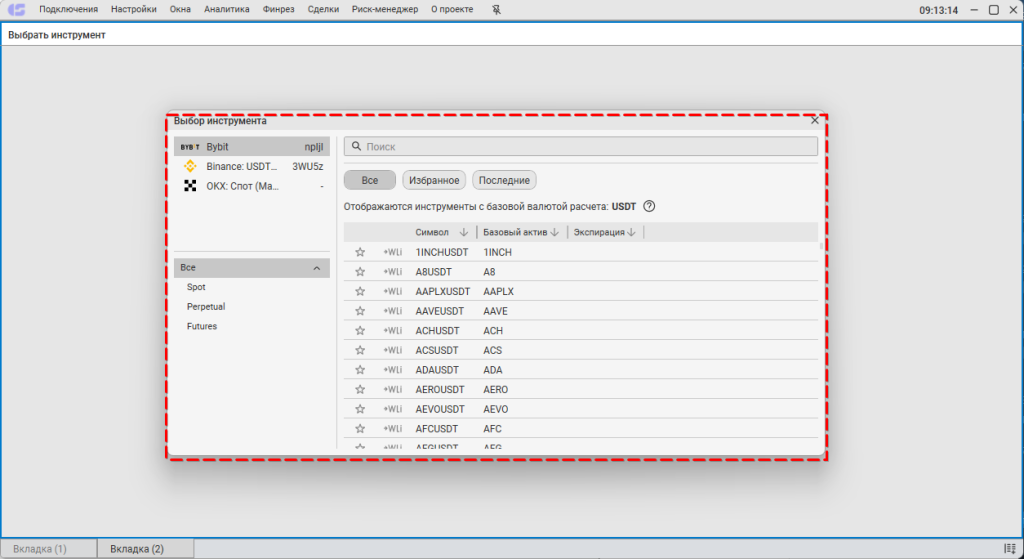This screenshot has width=1024, height=559.
Task: Switch to the Вкладка (1) tab
Action: pyautogui.click(x=47, y=549)
